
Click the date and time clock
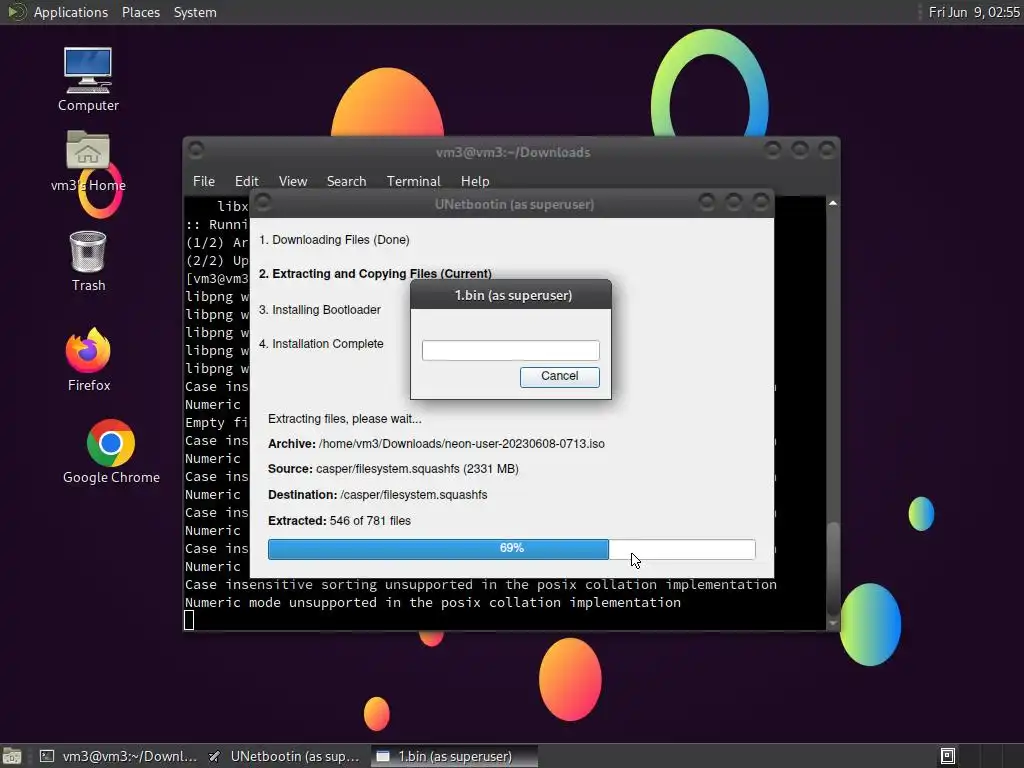(x=974, y=12)
